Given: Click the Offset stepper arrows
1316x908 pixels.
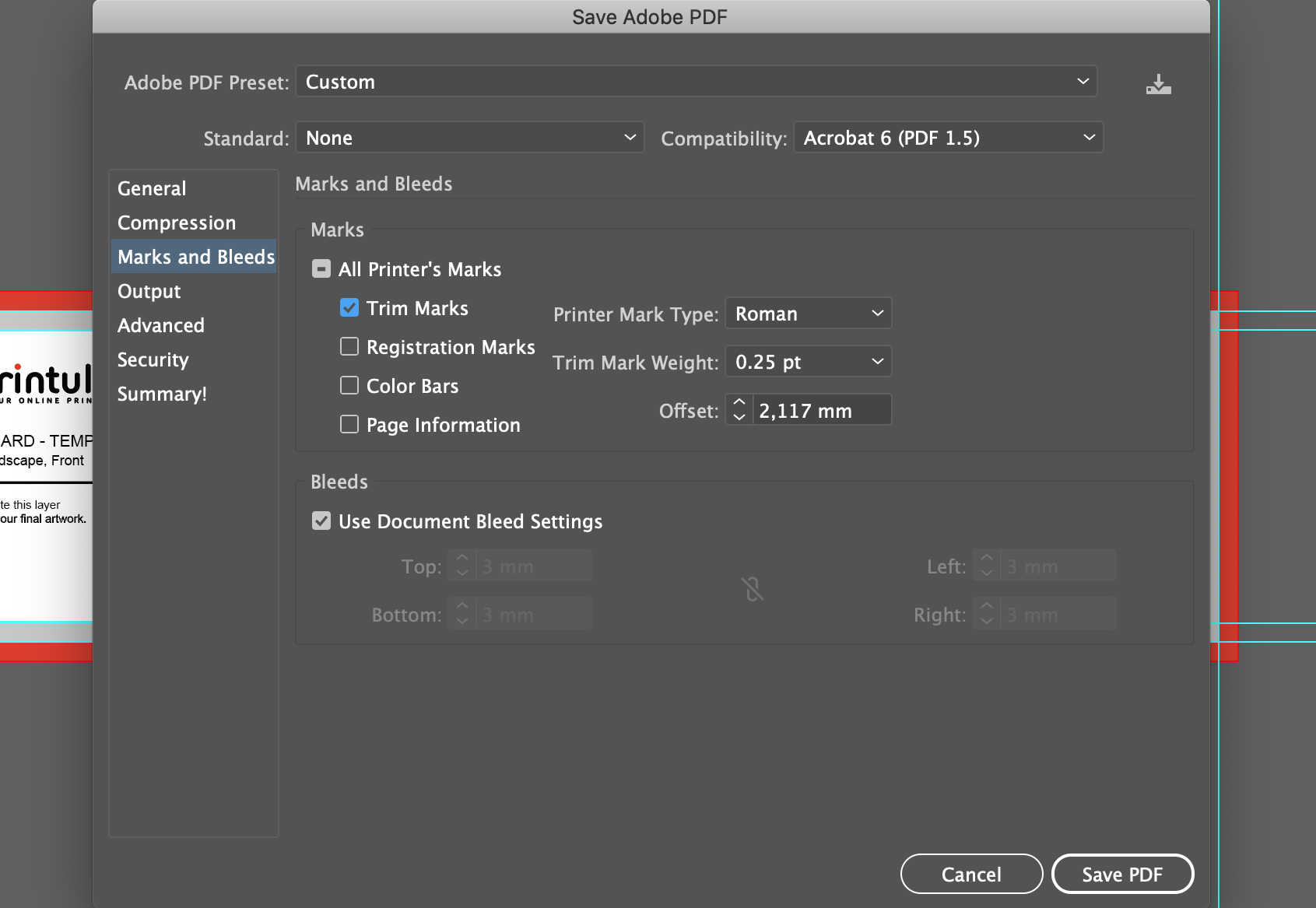Looking at the screenshot, I should pyautogui.click(x=739, y=410).
